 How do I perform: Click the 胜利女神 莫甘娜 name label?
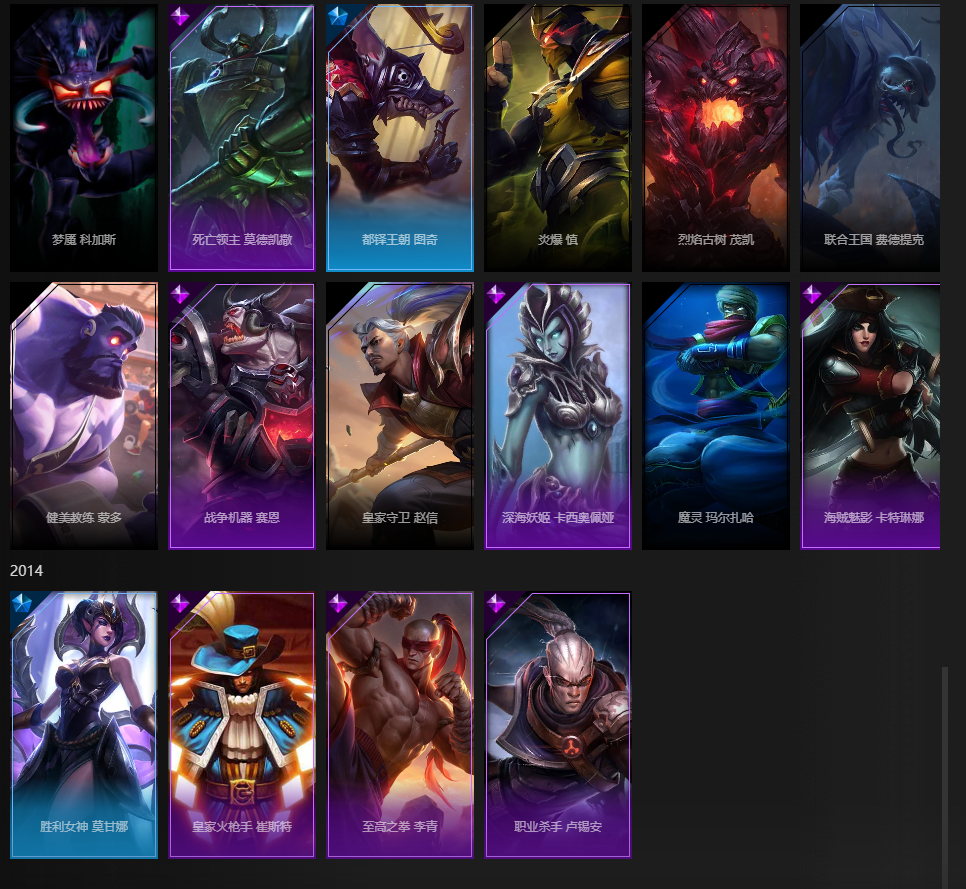point(84,826)
